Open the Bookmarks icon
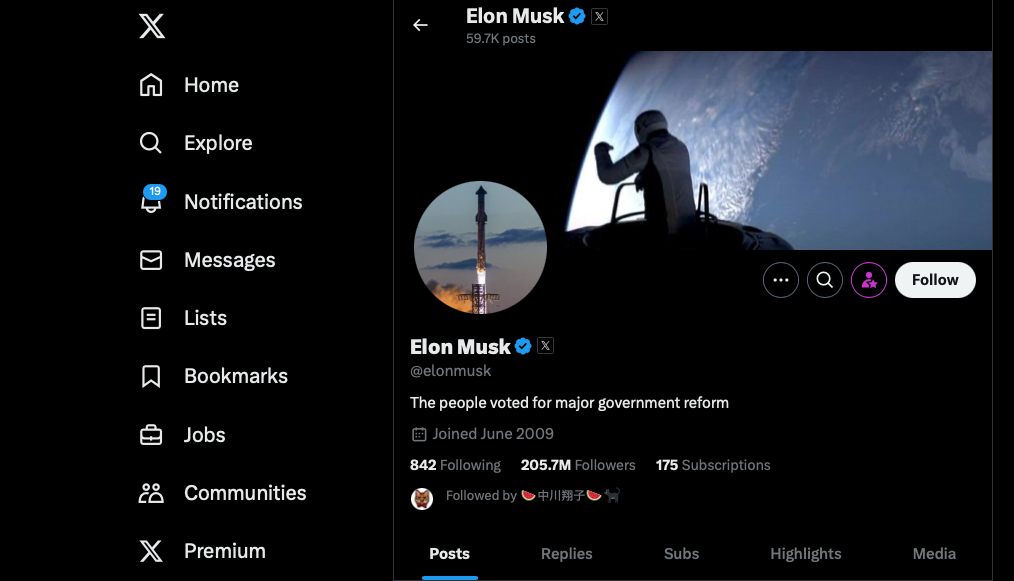 point(151,376)
